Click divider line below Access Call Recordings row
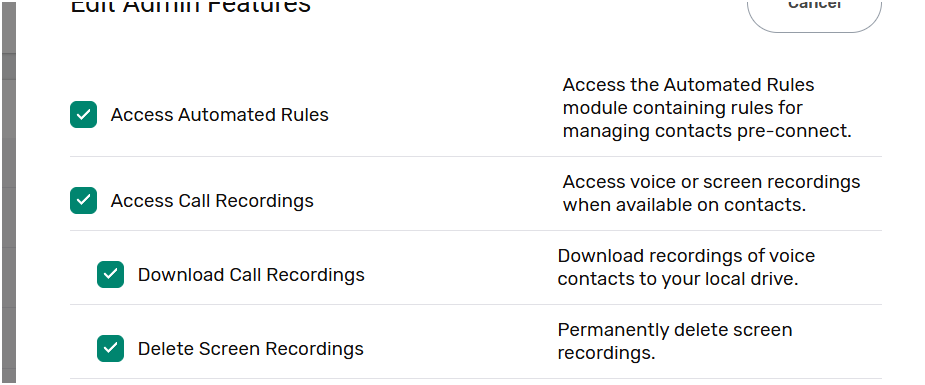Viewport: 925px width, 385px height. 475,231
